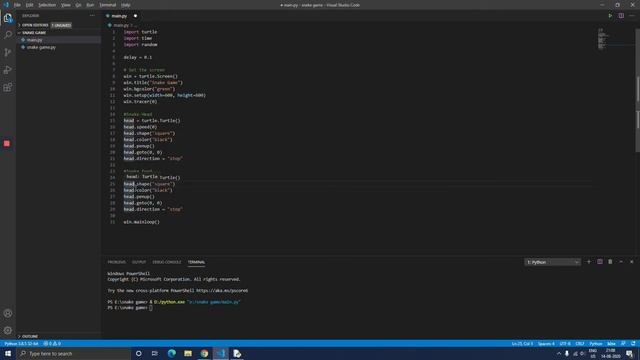Change file encoding UTF-8

565,344
